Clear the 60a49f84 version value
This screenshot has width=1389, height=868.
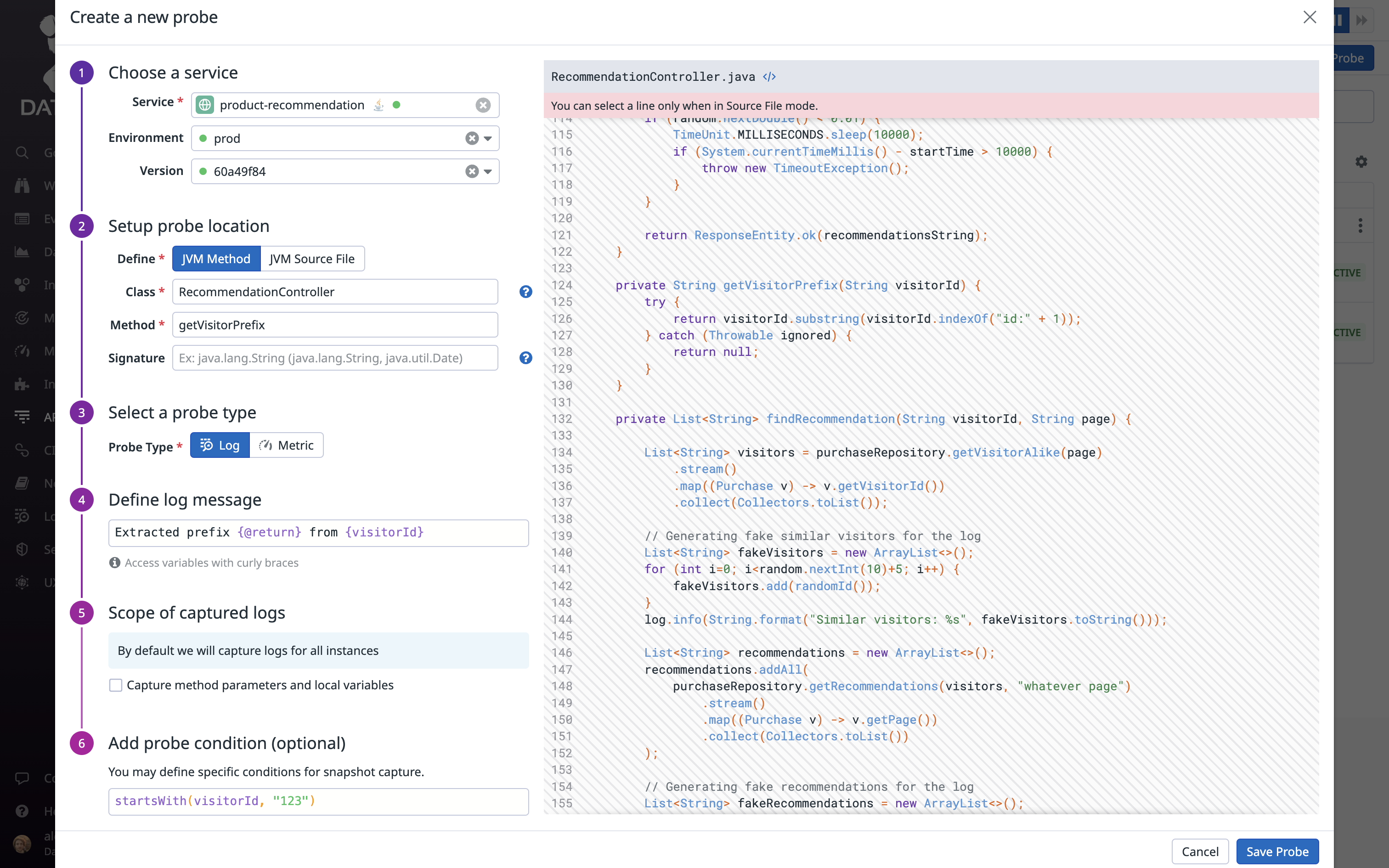point(472,172)
